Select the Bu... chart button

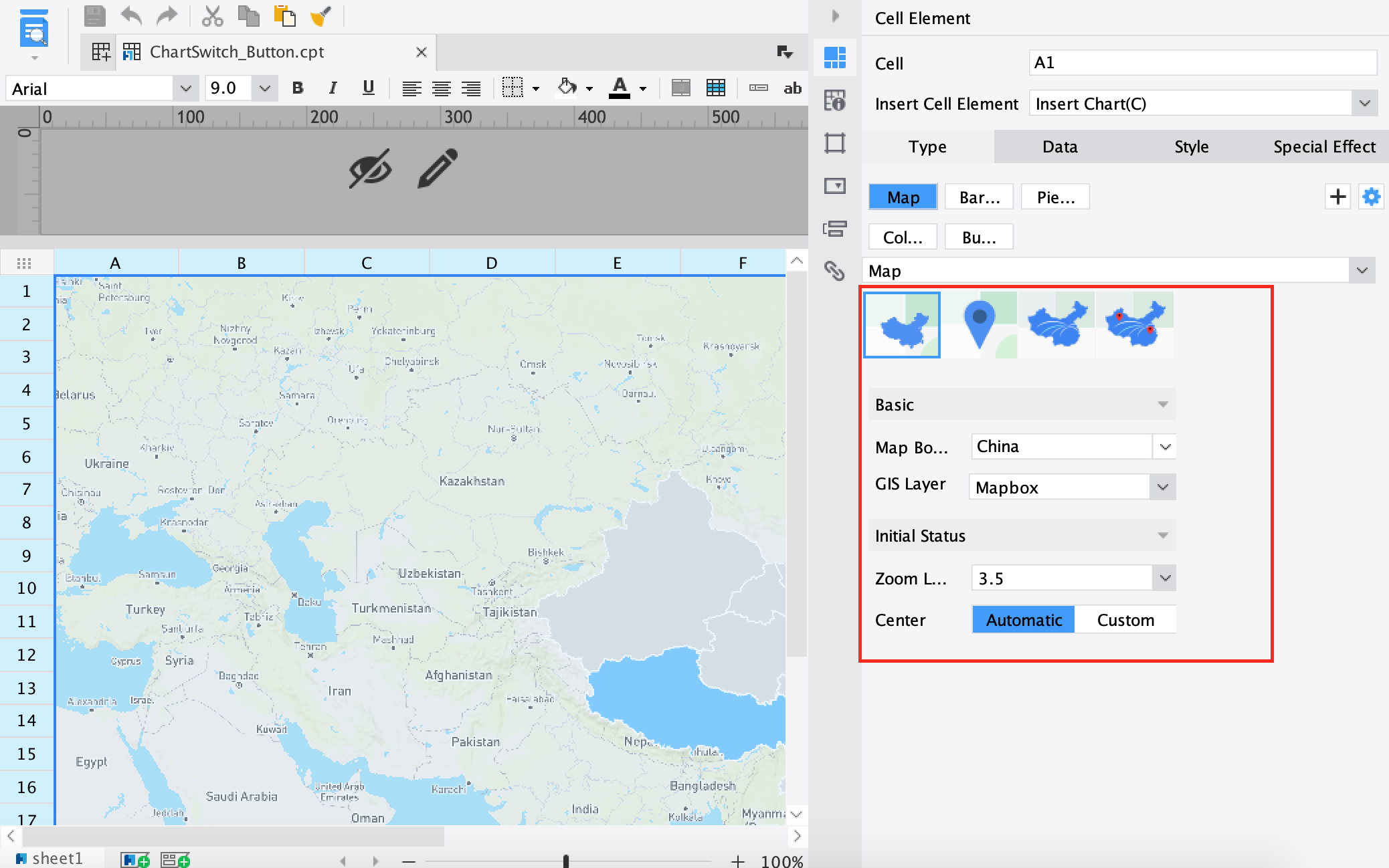pyautogui.click(x=979, y=237)
